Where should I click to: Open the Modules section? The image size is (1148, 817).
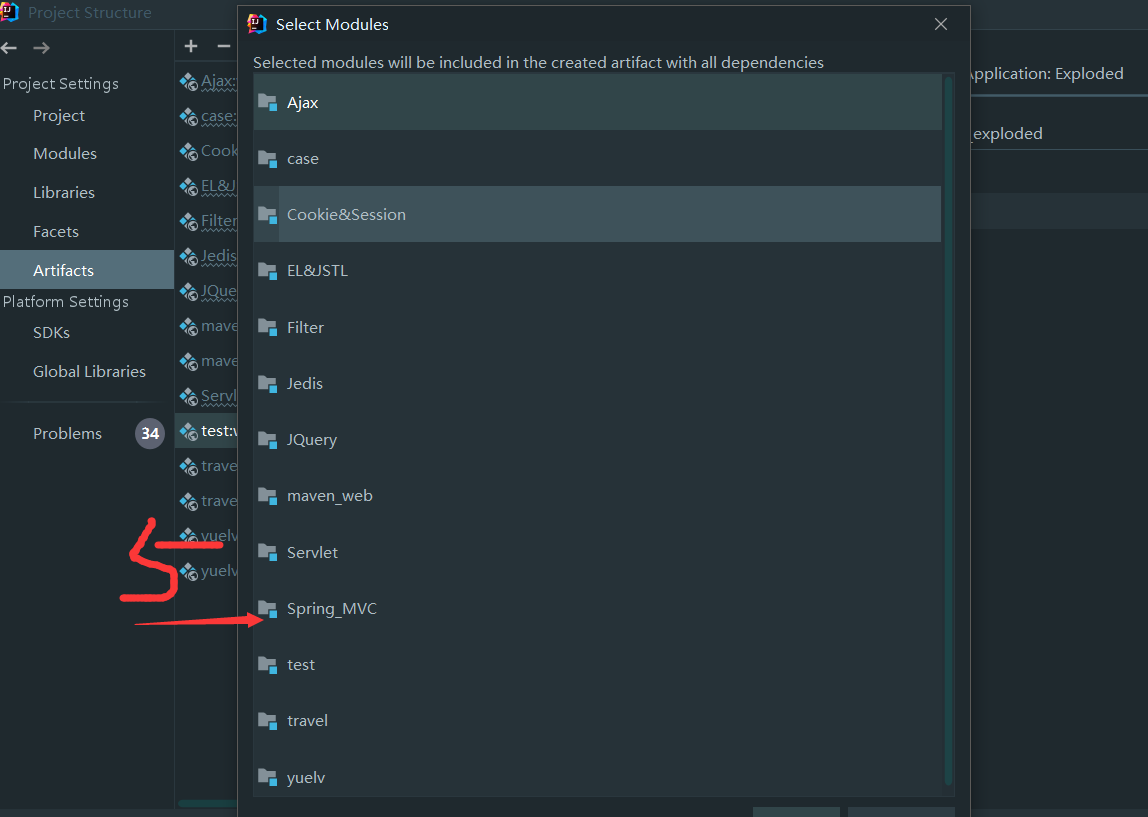click(65, 153)
